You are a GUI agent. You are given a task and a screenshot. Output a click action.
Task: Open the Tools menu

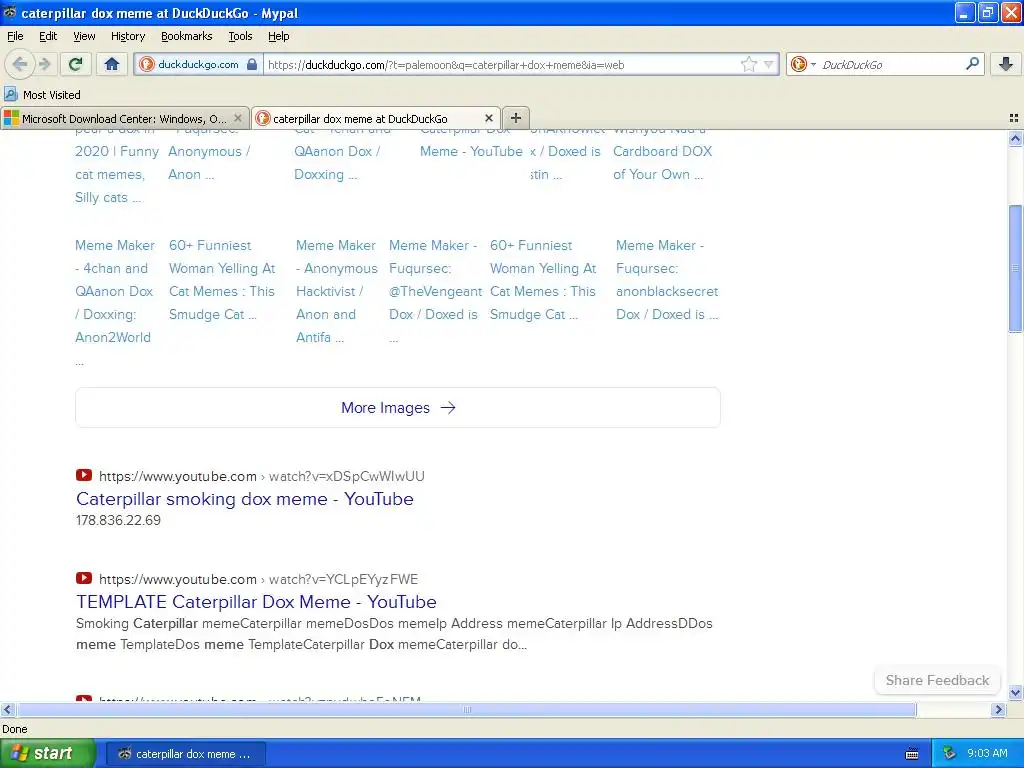tap(240, 36)
